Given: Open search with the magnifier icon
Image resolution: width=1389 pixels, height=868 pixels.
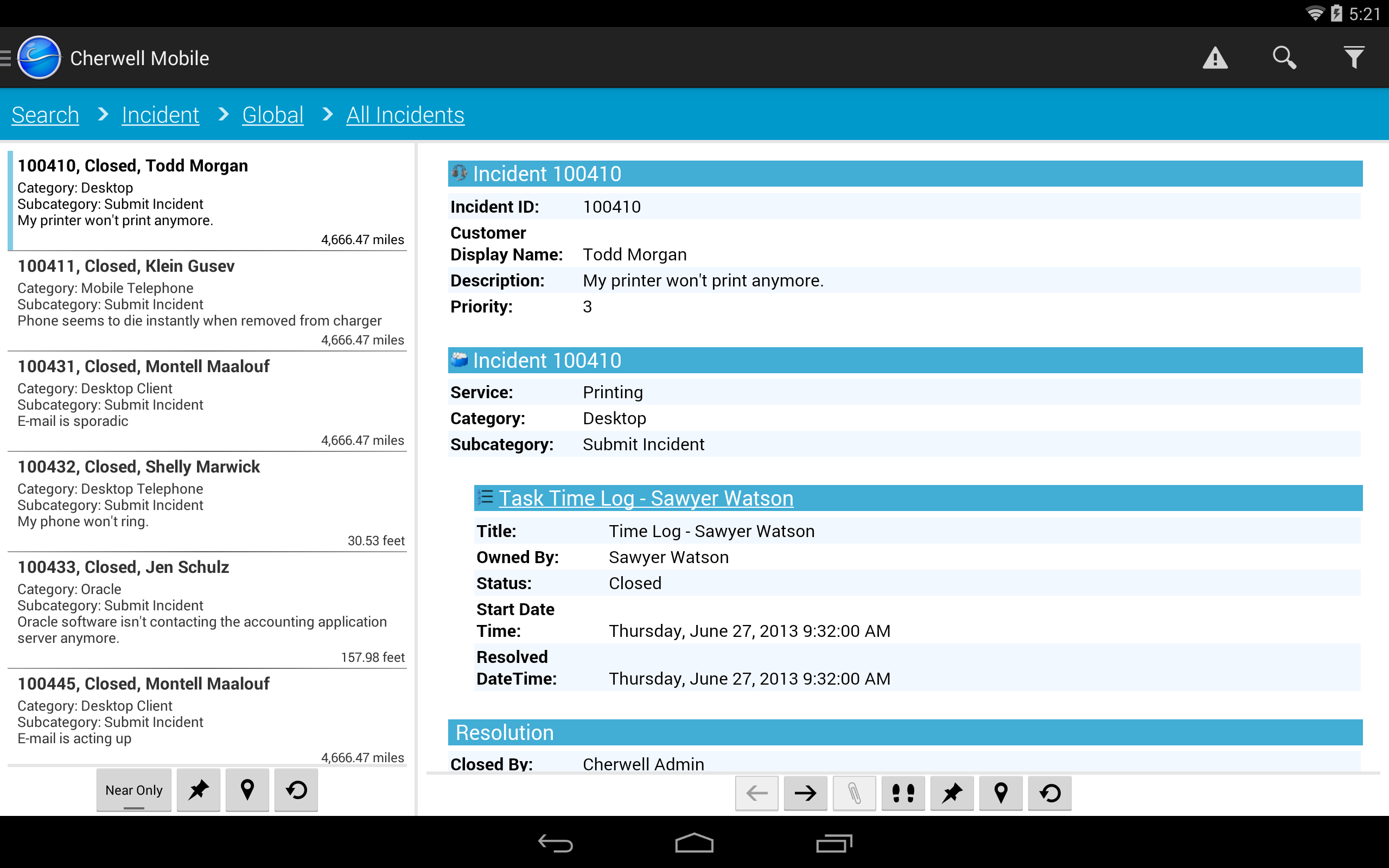Looking at the screenshot, I should pyautogui.click(x=1284, y=58).
